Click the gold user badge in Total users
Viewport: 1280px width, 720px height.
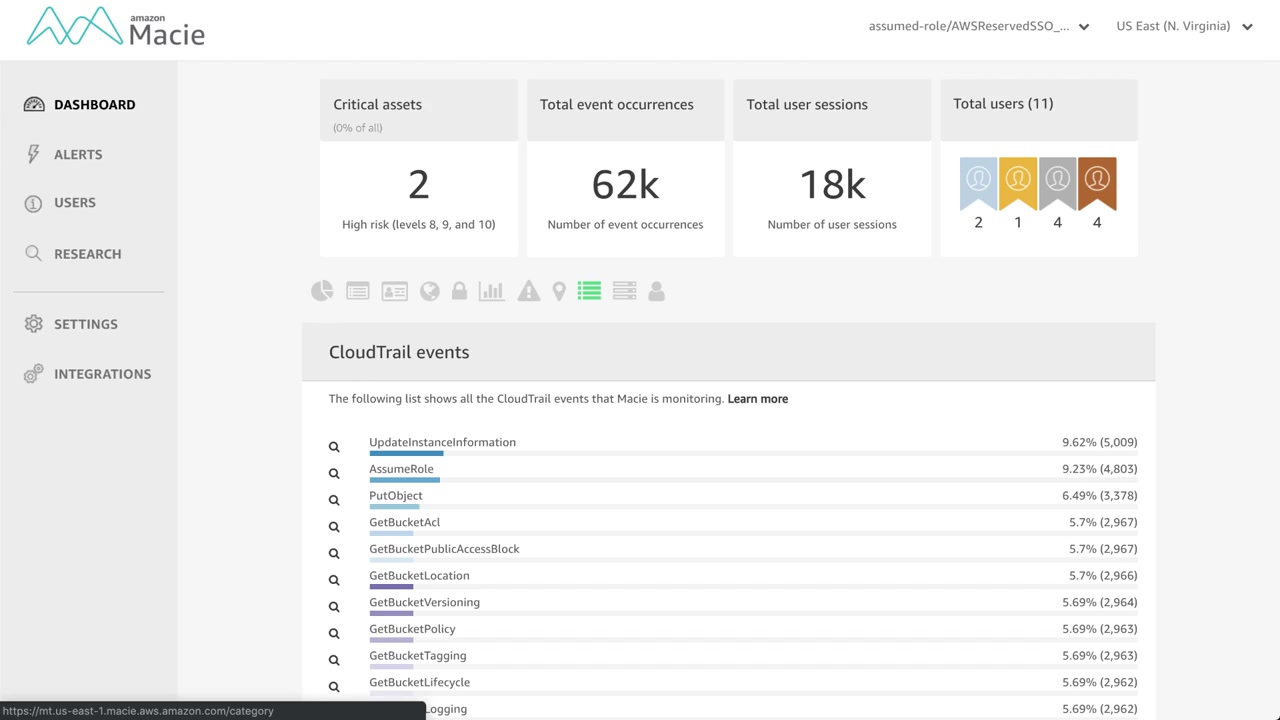click(1018, 182)
